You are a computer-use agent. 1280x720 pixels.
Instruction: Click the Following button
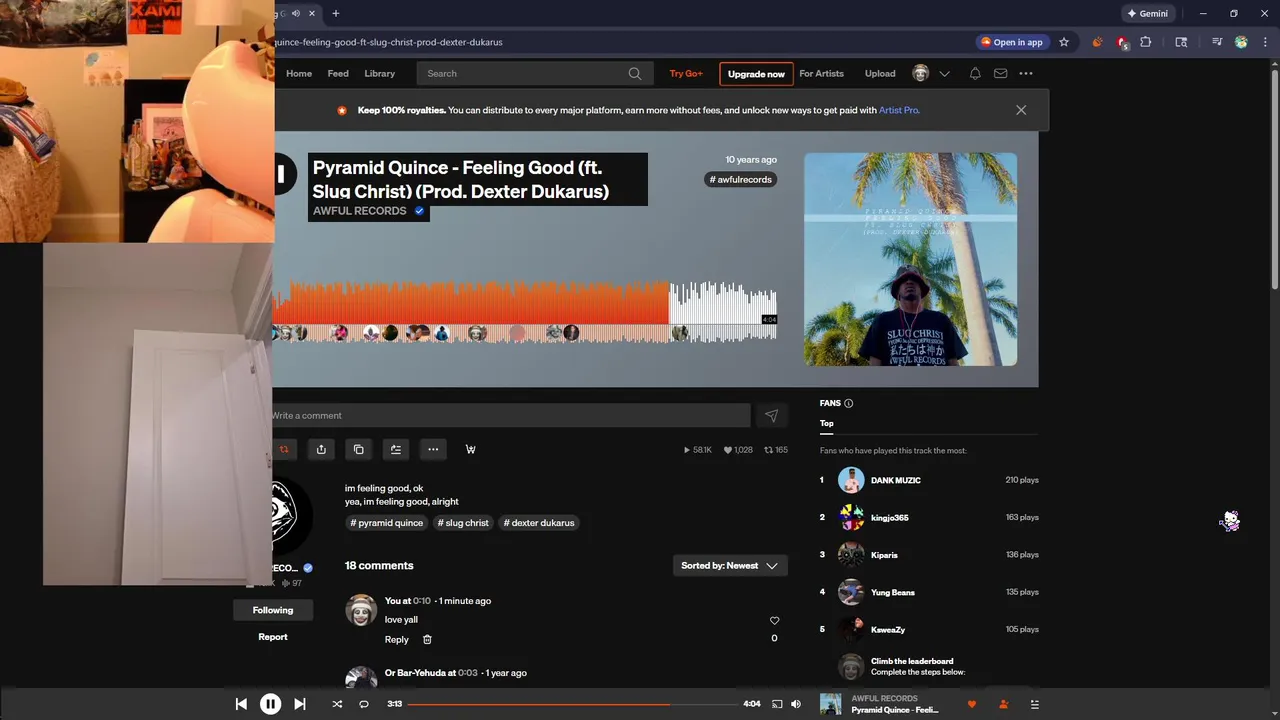pyautogui.click(x=273, y=610)
